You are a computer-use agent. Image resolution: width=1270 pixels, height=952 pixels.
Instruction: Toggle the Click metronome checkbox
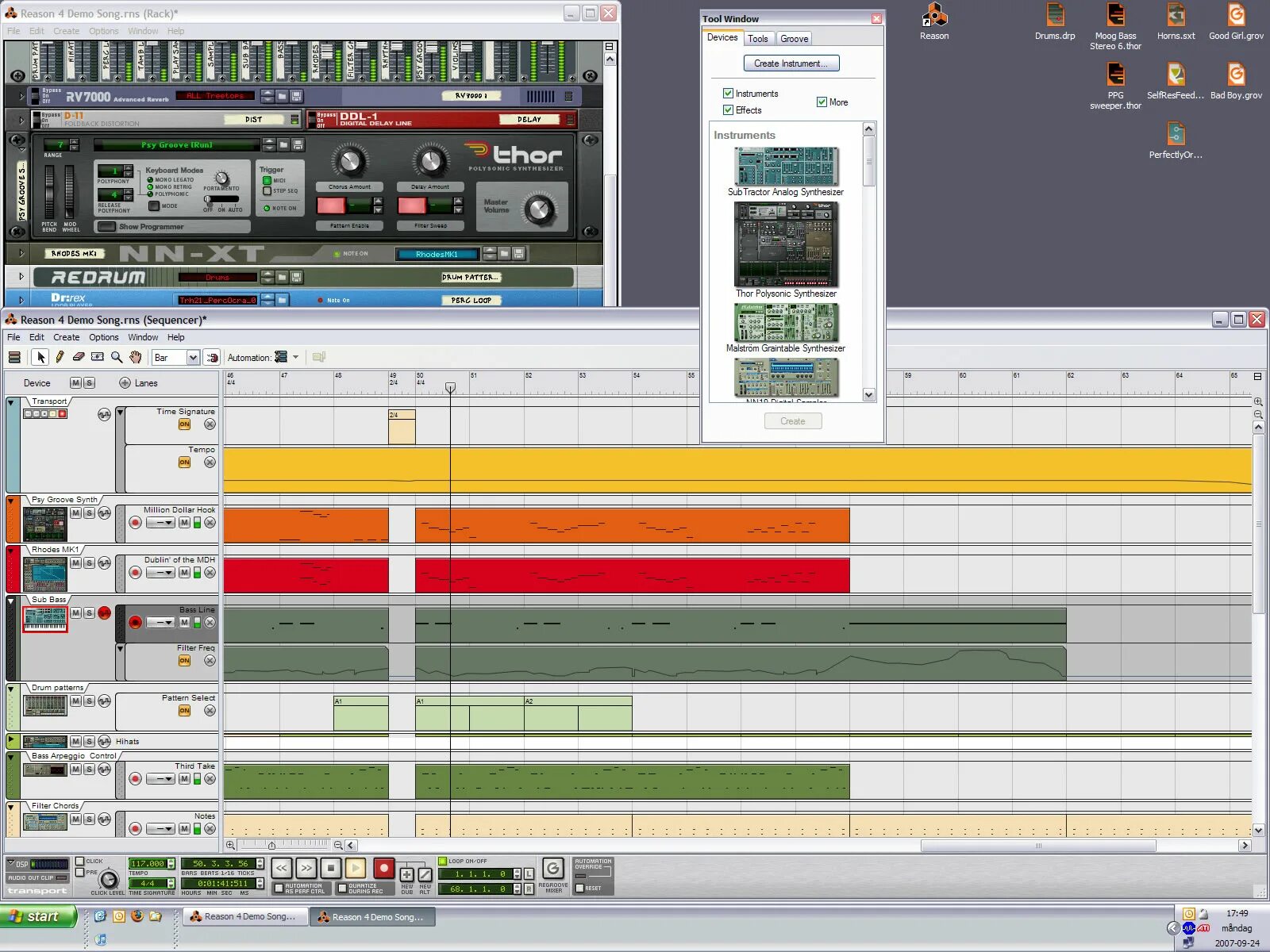click(x=79, y=862)
